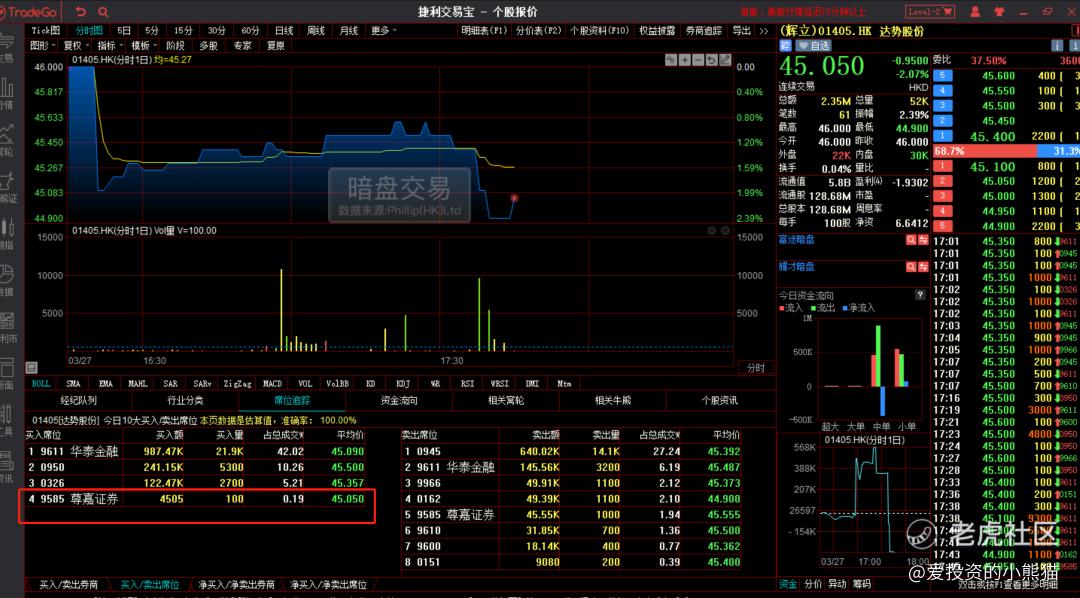Click the undo/back arrow icon in title bar
The image size is (1080, 598).
(81, 12)
